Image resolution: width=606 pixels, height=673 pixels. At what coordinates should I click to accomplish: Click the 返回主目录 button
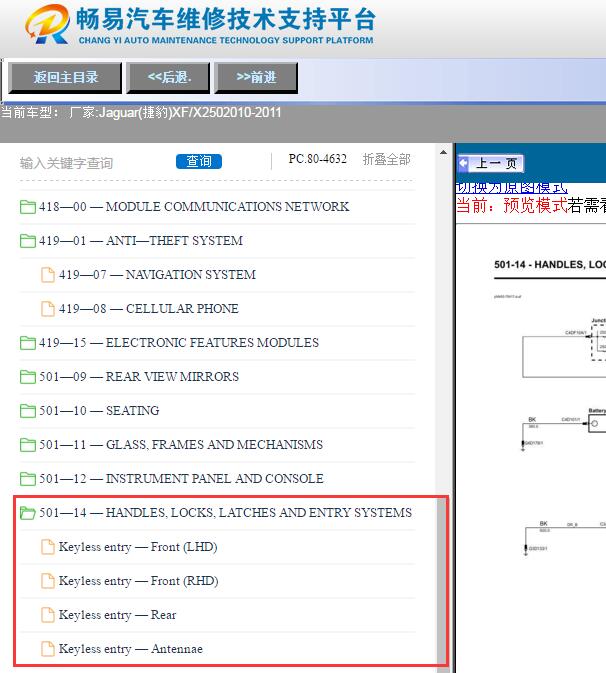65,78
